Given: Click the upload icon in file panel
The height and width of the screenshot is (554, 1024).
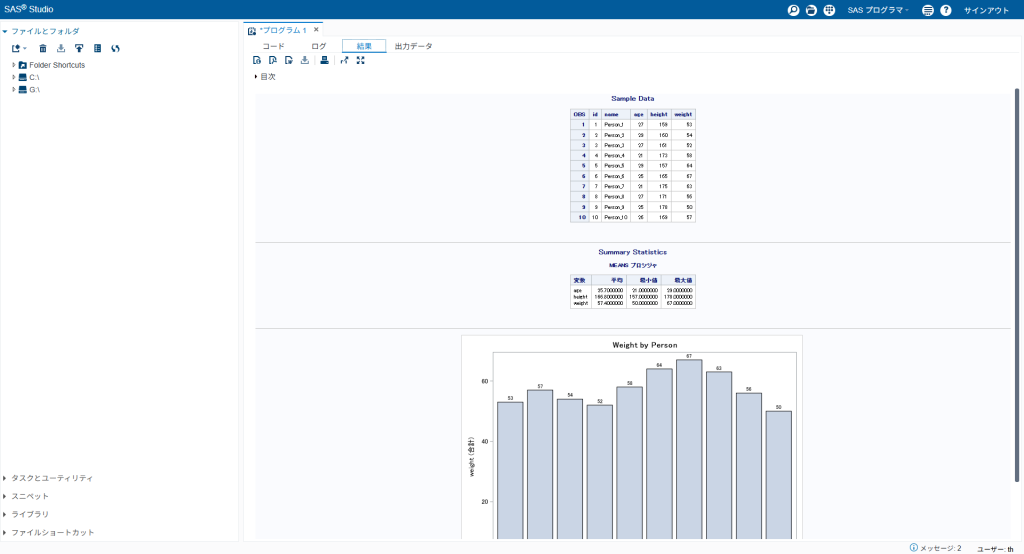Looking at the screenshot, I should coord(79,48).
